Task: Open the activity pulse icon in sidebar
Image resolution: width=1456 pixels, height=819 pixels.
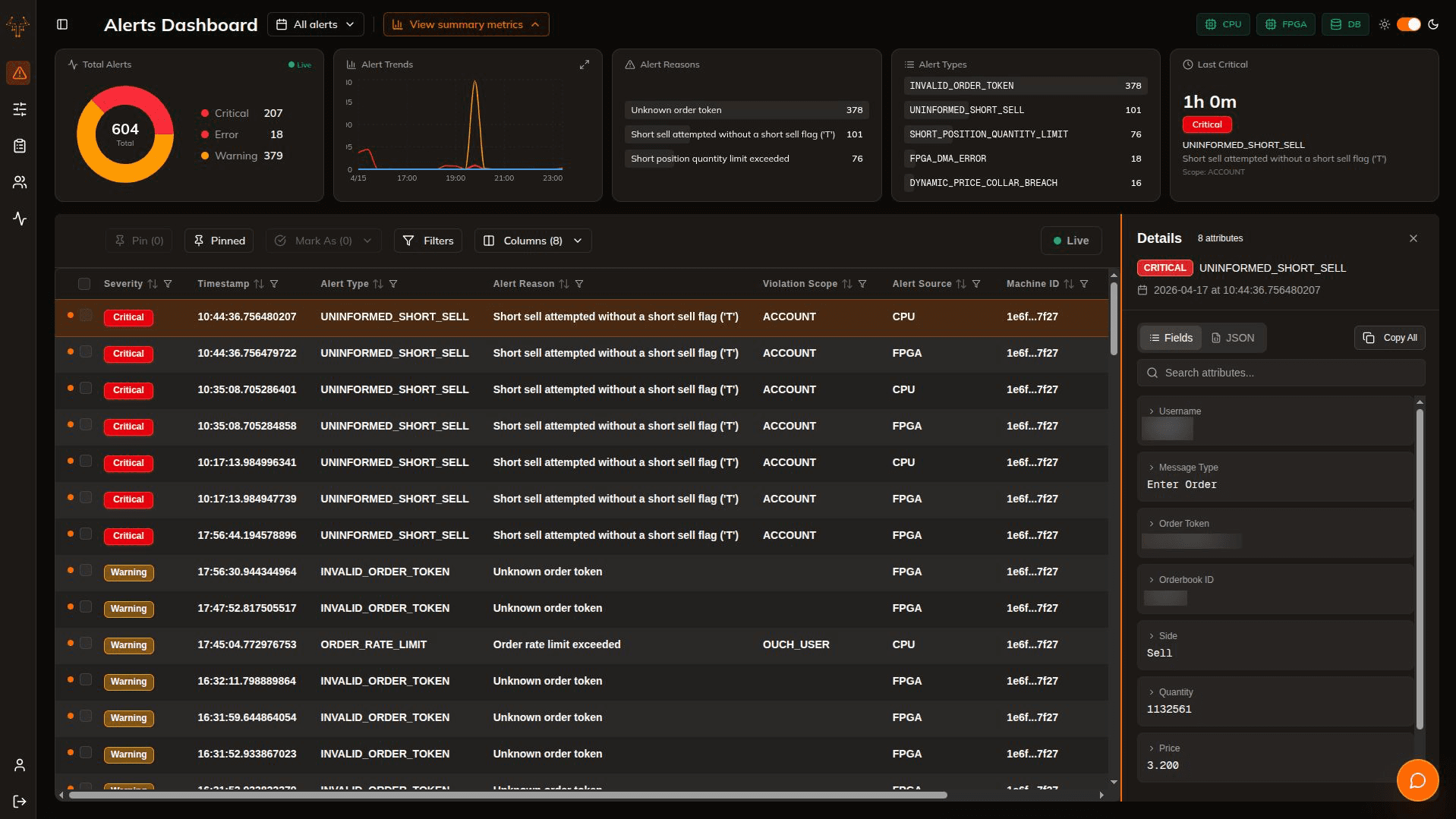Action: (x=19, y=219)
